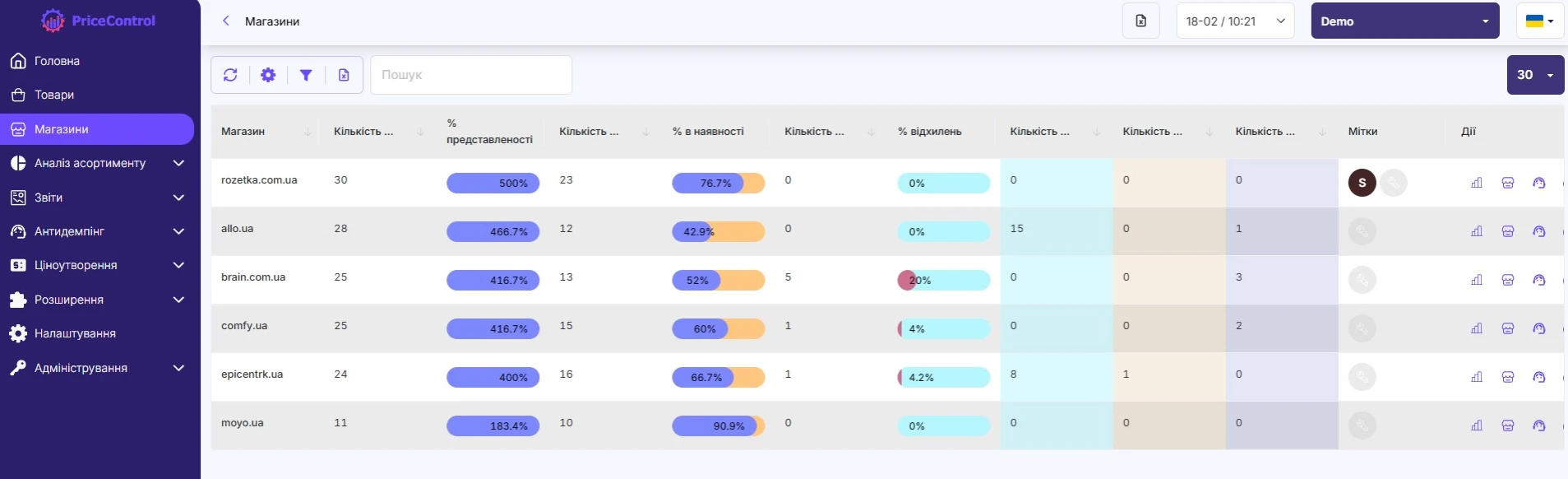This screenshot has height=479, width=1568.
Task: Click the Excel export icon in top header
Action: tap(1141, 21)
